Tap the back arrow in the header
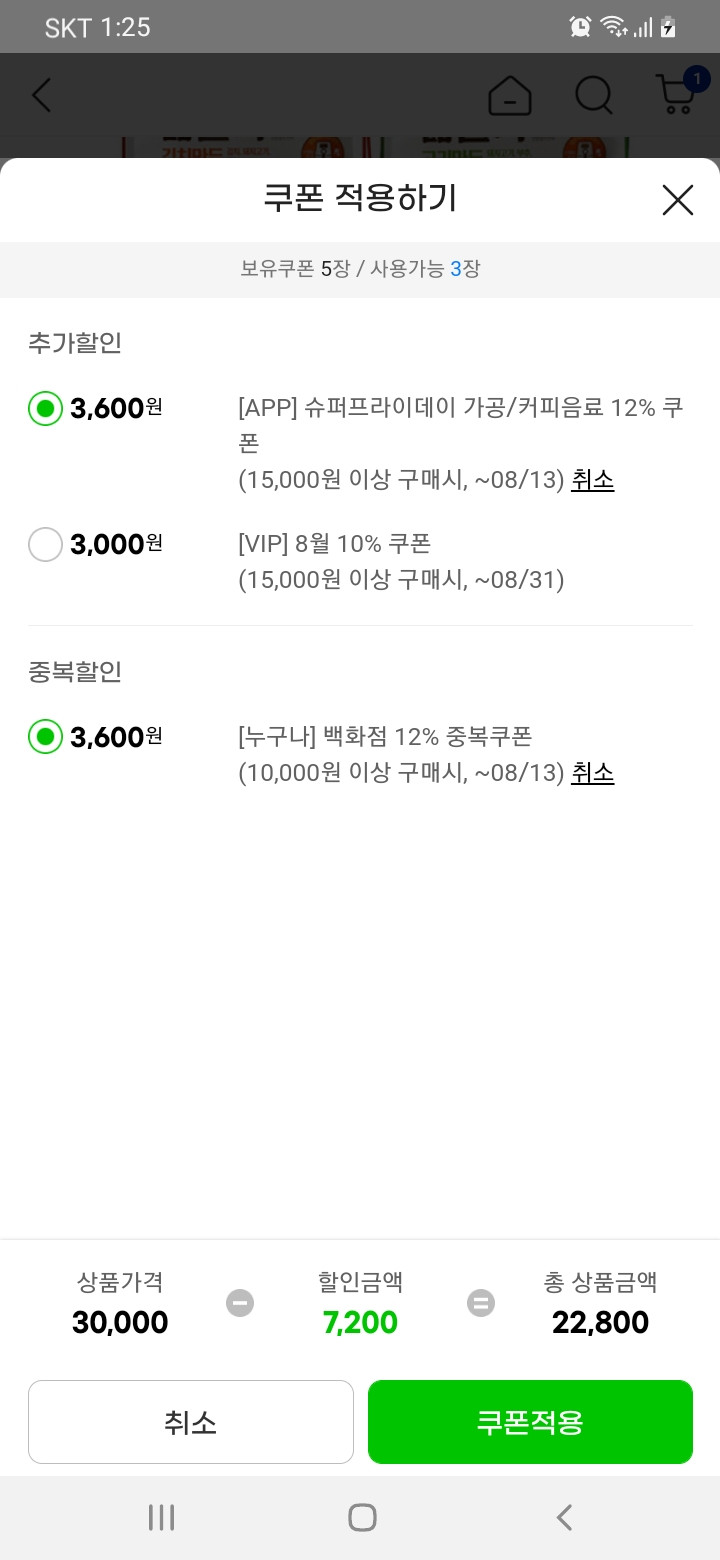Screen dimensions: 720x1560 [41, 94]
